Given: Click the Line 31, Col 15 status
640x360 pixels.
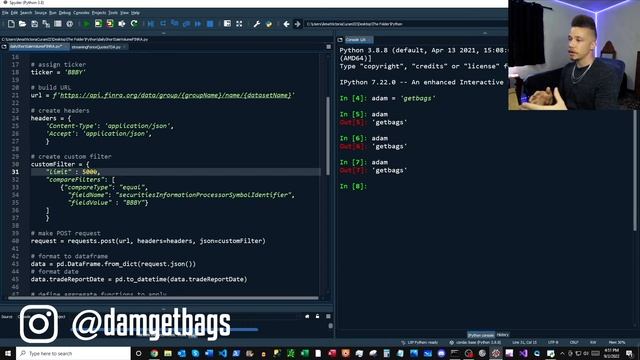Looking at the screenshot, I should [x=524, y=342].
